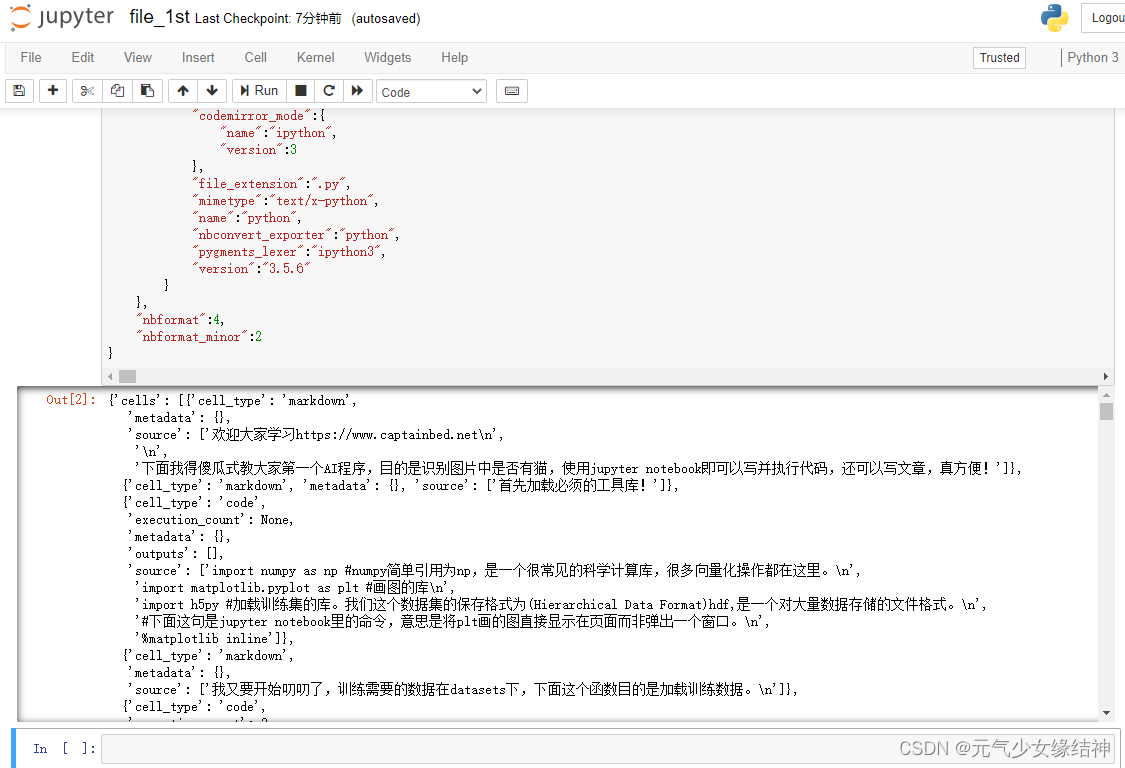Click the Python 3 kernel indicator
This screenshot has height=768, width=1125.
click(x=1092, y=57)
